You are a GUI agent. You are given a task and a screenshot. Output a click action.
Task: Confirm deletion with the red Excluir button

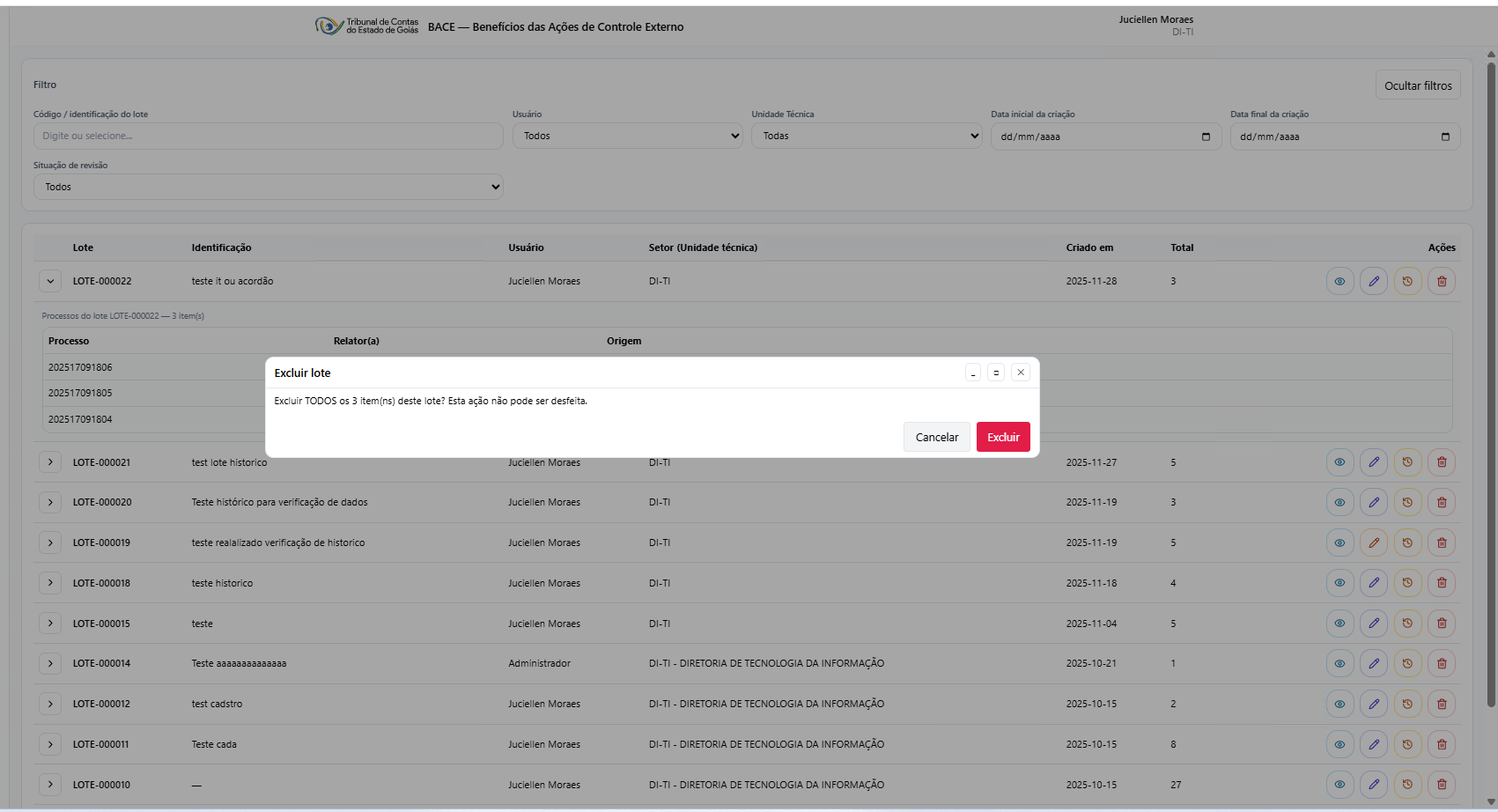point(1003,438)
